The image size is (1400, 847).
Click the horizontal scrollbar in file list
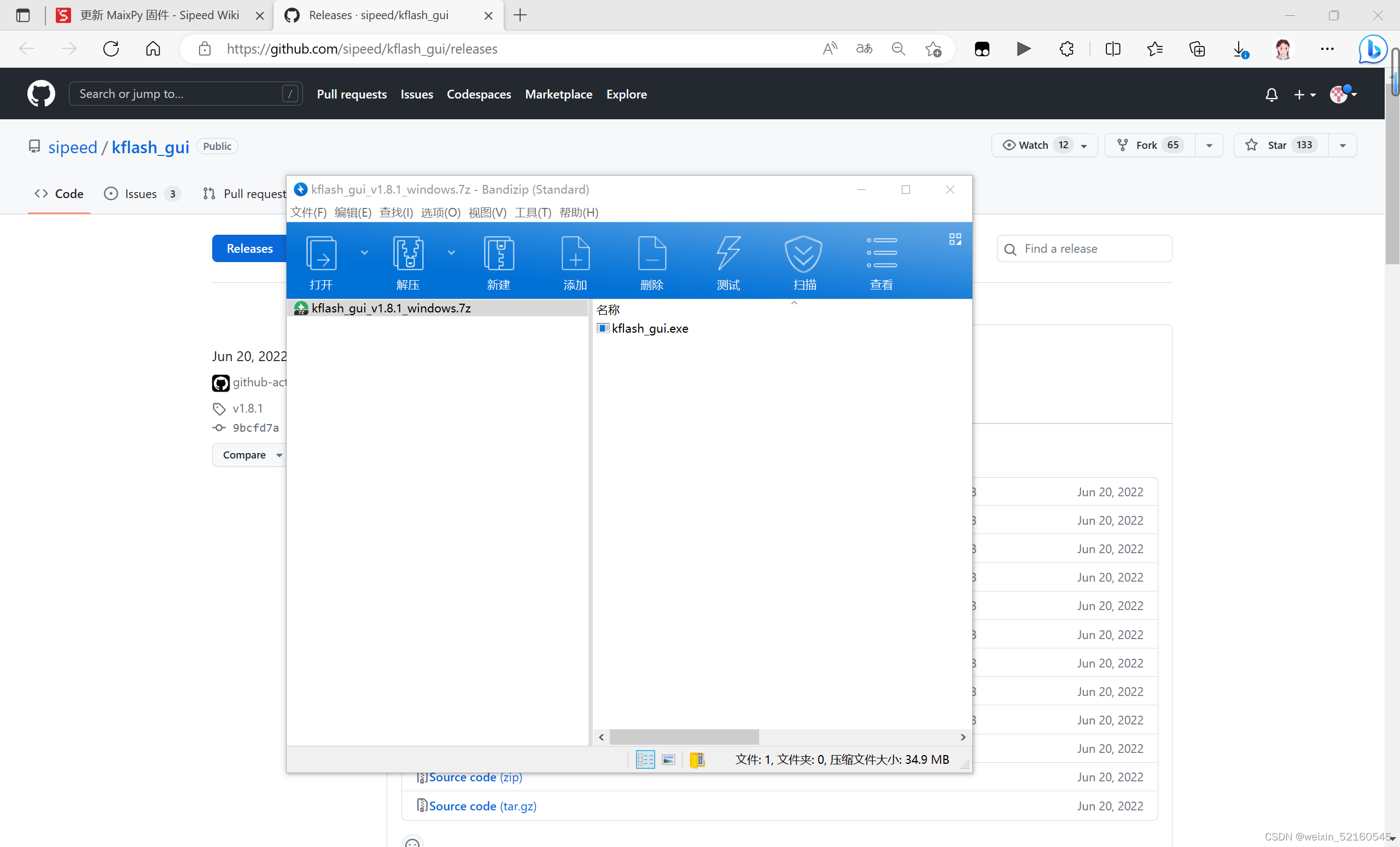coord(684,736)
